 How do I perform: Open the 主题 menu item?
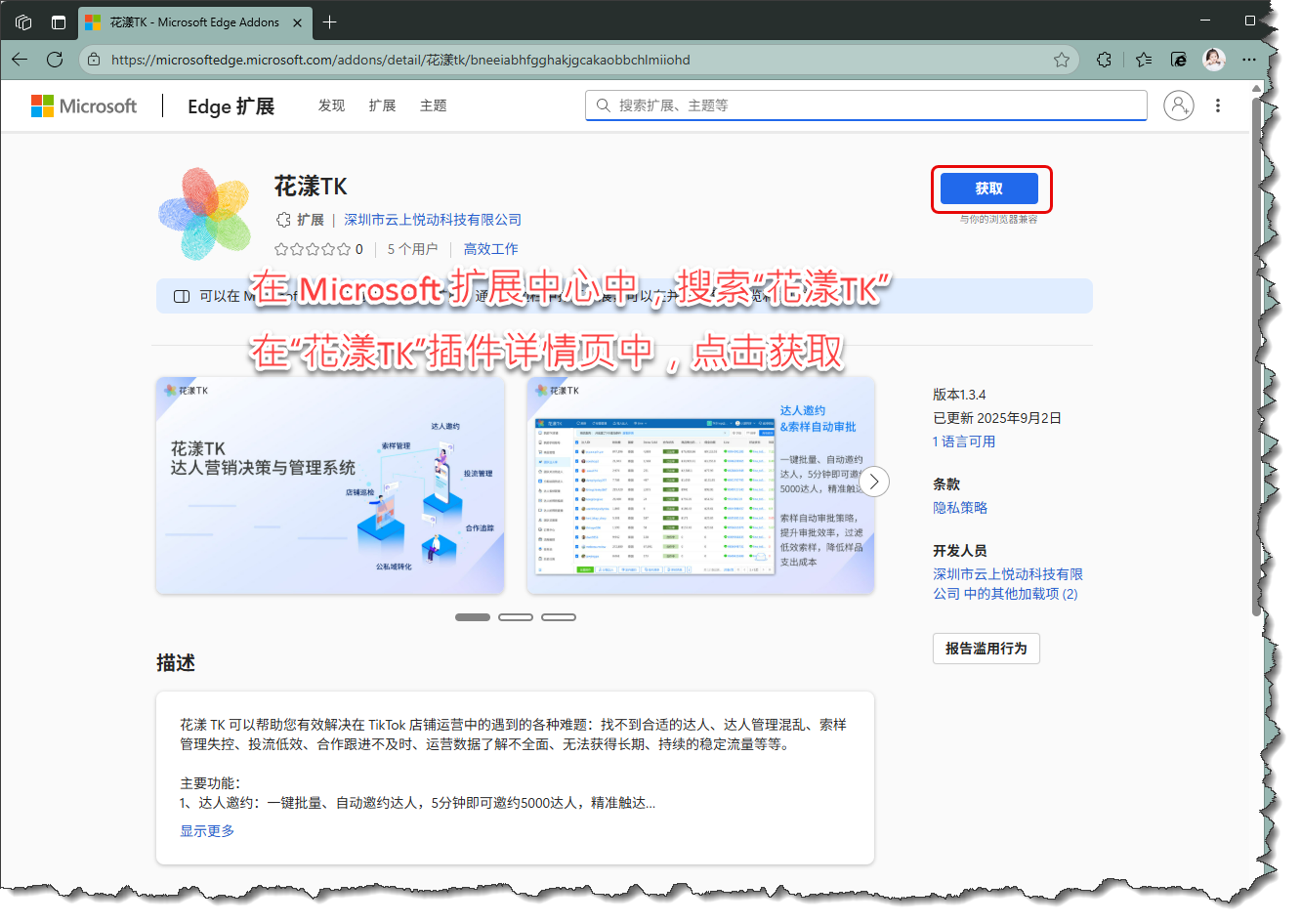coord(433,105)
